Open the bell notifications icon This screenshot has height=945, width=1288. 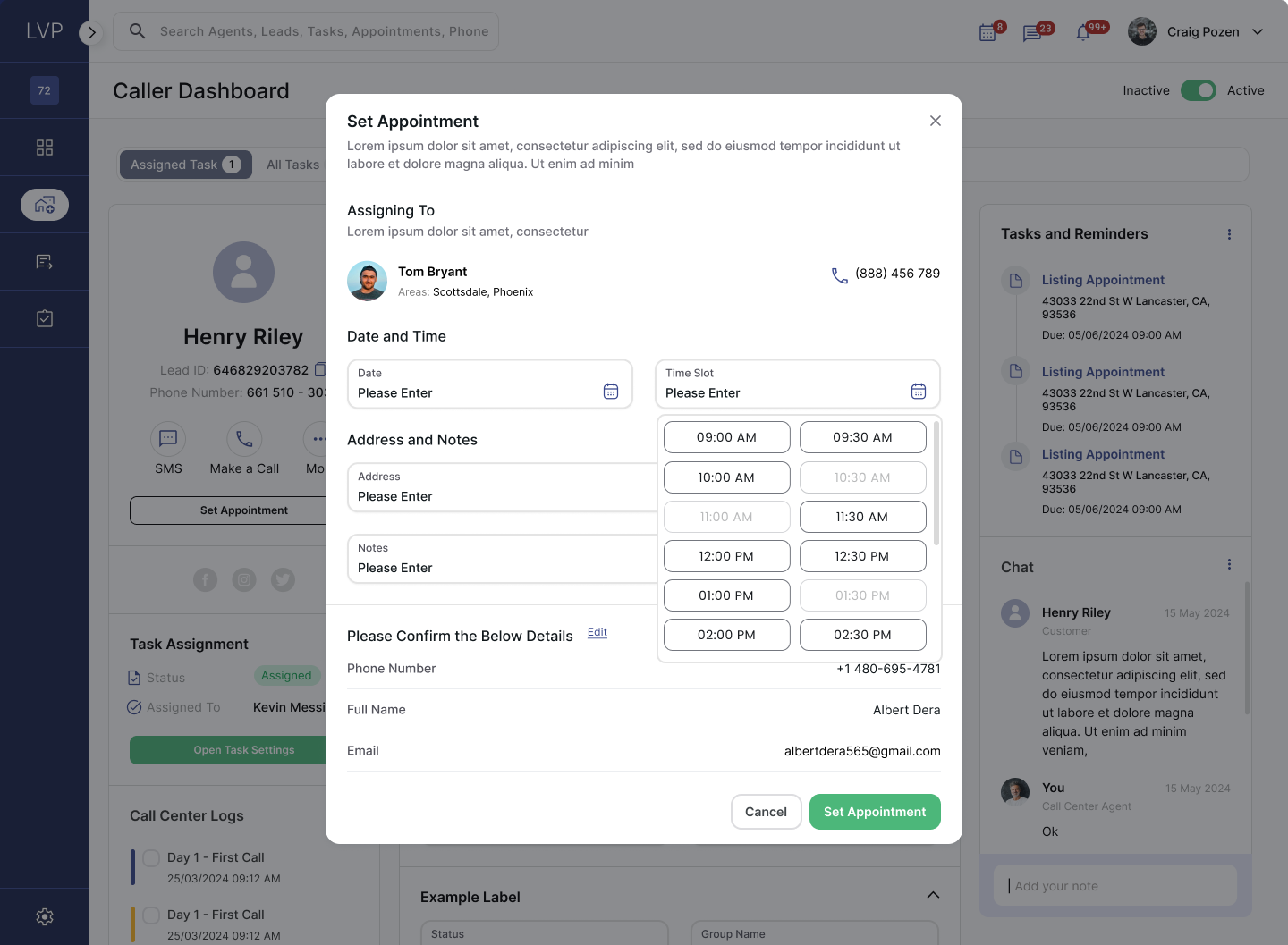click(1083, 33)
